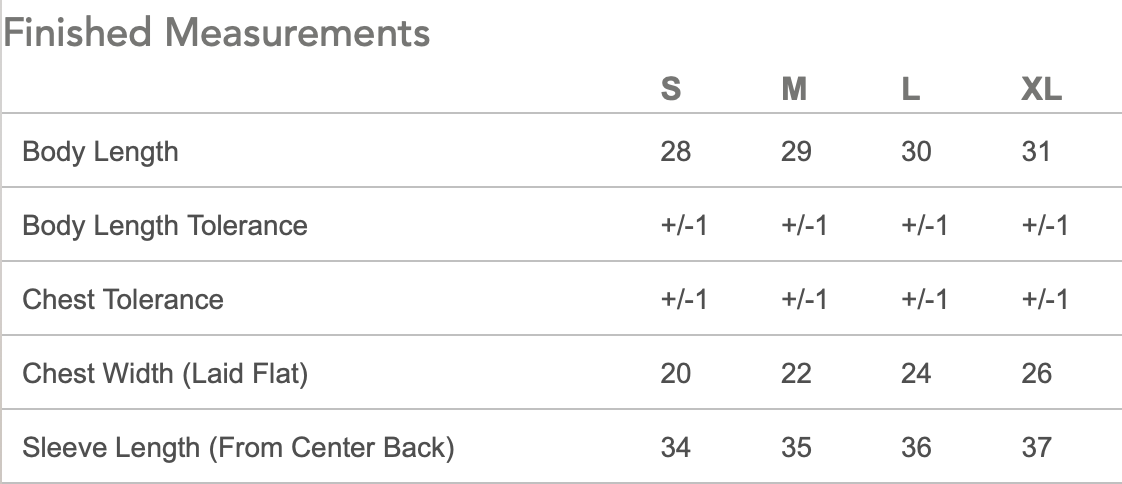This screenshot has width=1122, height=484.
Task: Click the Body Length Tolerance row label
Action: (165, 225)
